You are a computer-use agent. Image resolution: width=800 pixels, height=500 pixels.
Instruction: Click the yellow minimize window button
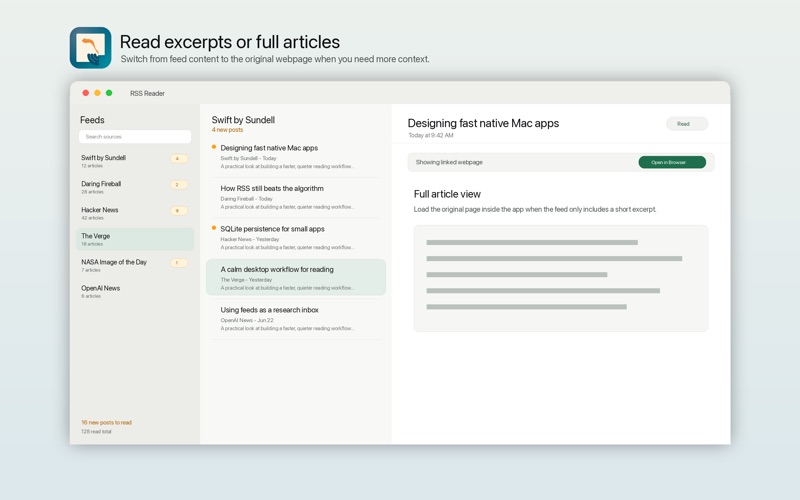[97, 93]
